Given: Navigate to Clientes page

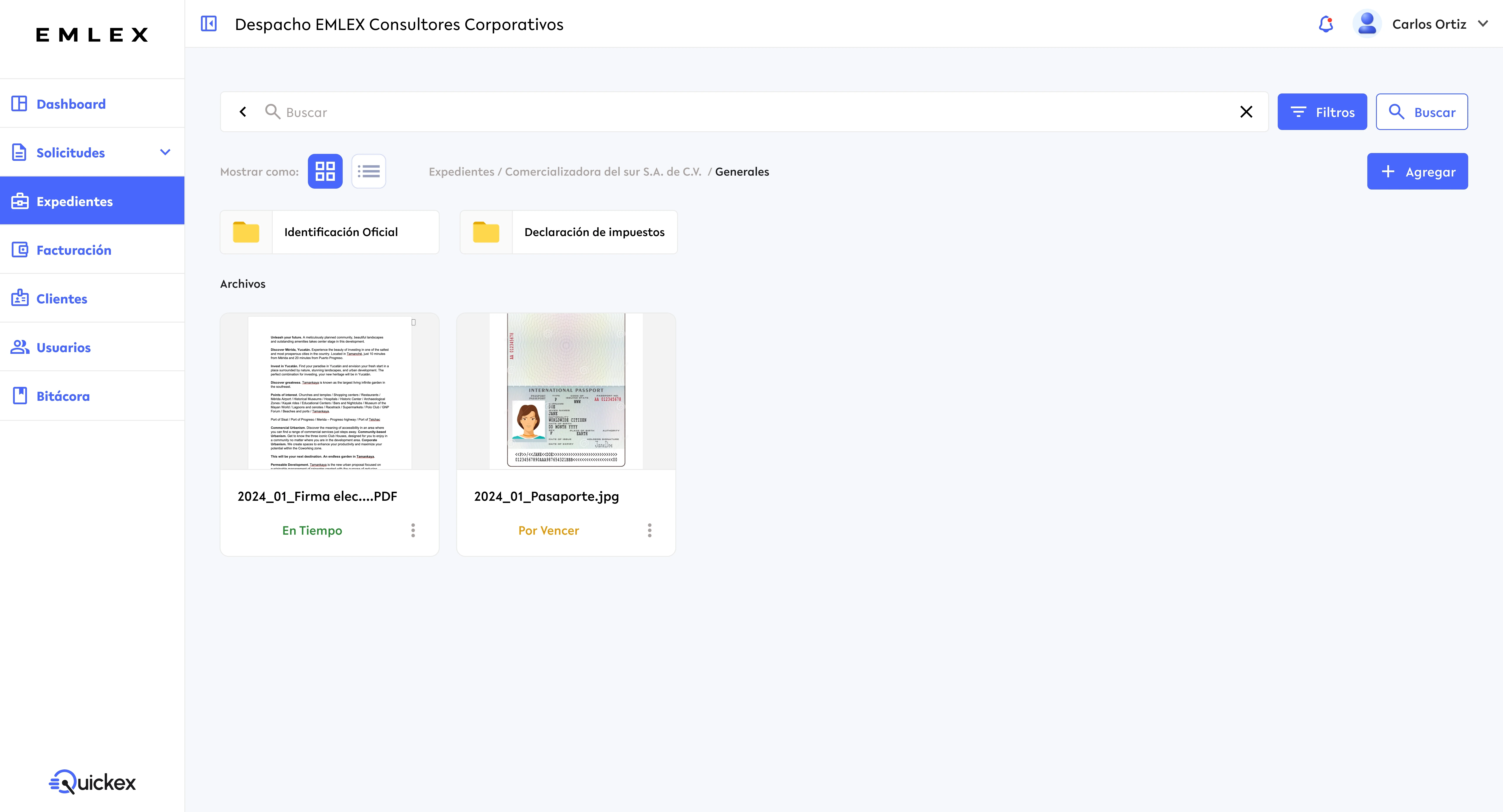Looking at the screenshot, I should click(x=62, y=299).
